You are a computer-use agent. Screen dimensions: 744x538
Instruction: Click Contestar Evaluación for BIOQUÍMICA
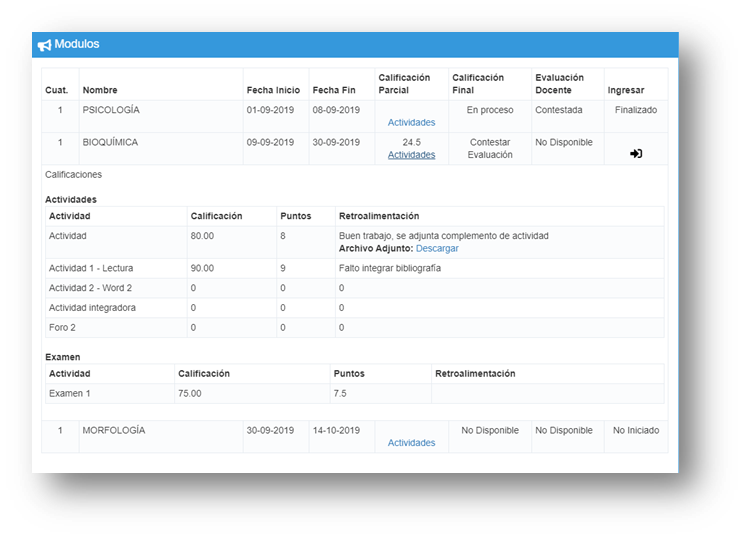tap(490, 148)
